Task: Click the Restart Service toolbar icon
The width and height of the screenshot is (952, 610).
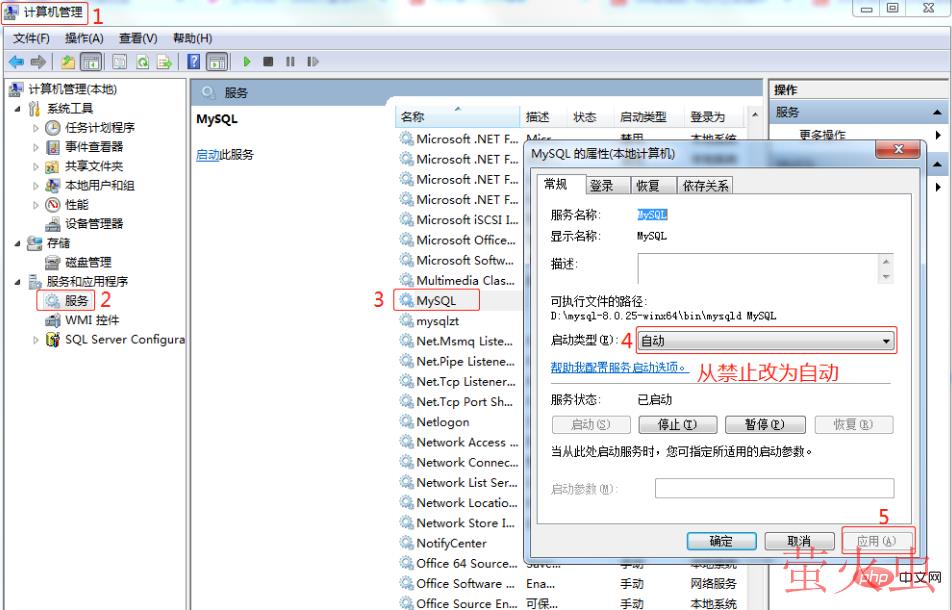Action: click(313, 62)
